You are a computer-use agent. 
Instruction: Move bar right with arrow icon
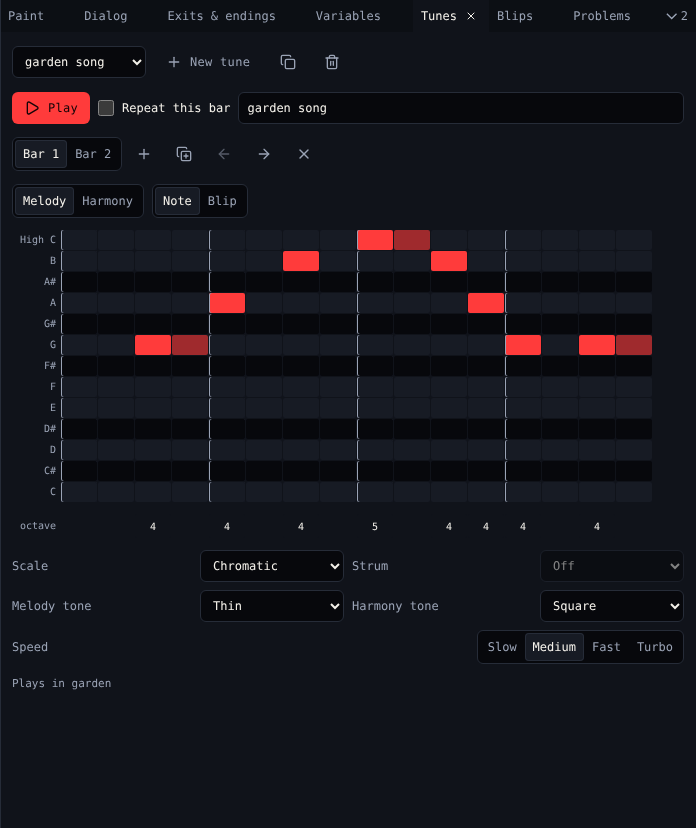coord(264,154)
